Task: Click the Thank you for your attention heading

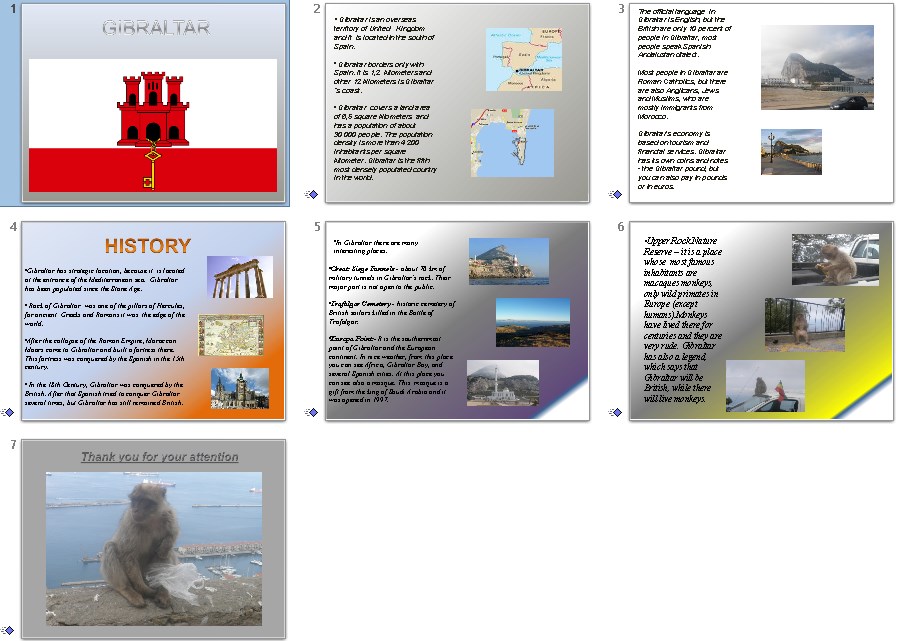Action: (x=160, y=457)
